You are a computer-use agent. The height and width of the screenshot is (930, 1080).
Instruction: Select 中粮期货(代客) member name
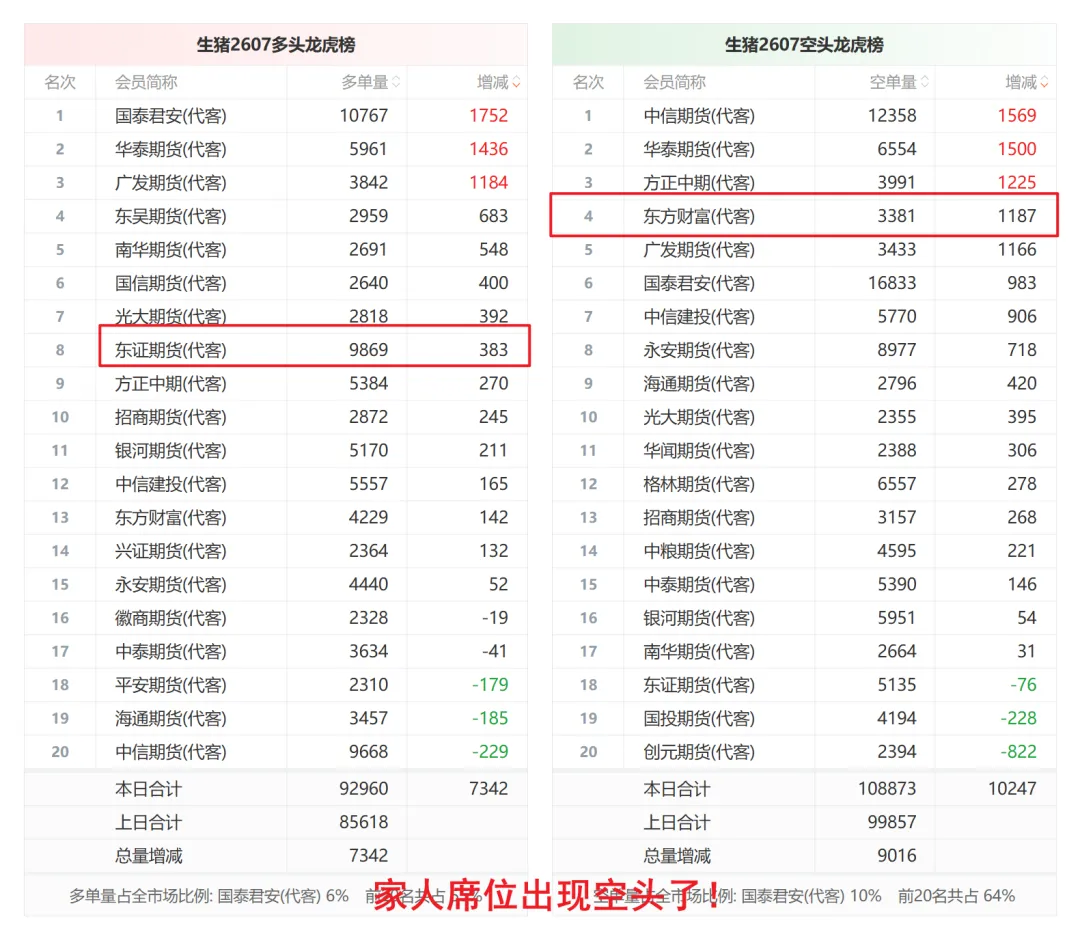(699, 551)
